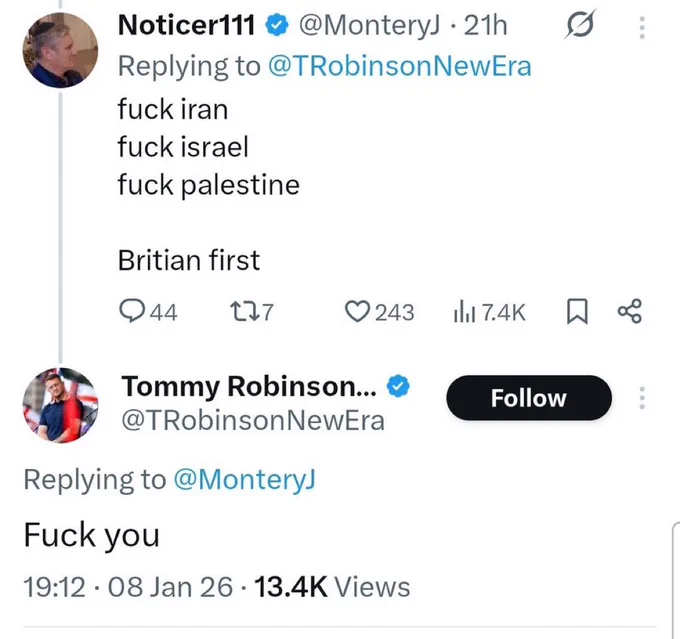Repost Noticer111's tweet with retweet icon

(252, 312)
